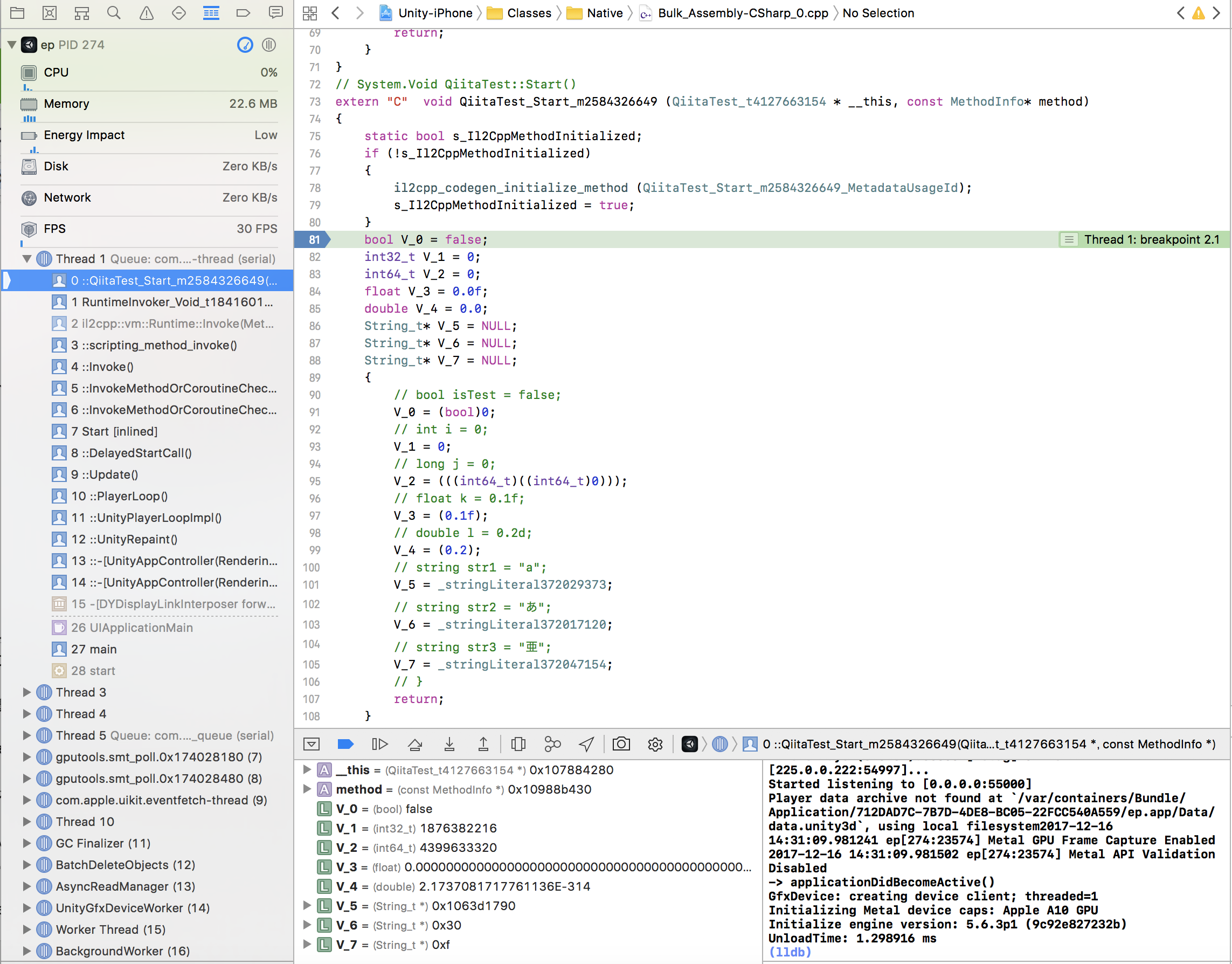The height and width of the screenshot is (964, 1232).
Task: Click the (lldb) console prompt
Action: (x=790, y=952)
